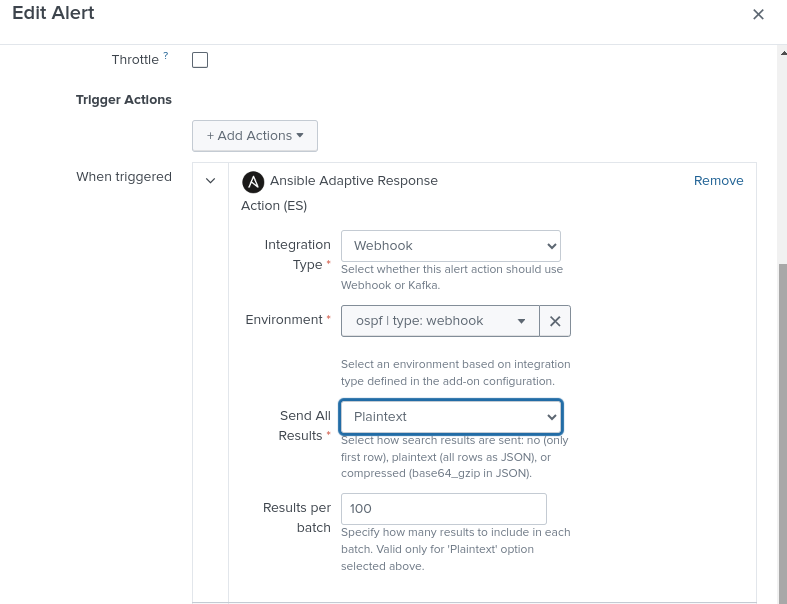Click the Ansible Adaptive Response title
The image size is (787, 604).
(x=353, y=181)
